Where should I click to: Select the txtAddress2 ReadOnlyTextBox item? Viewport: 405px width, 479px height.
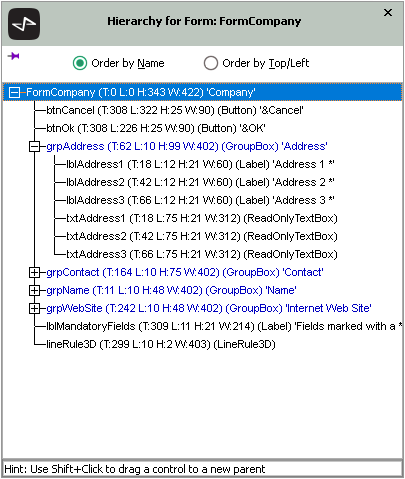[x=202, y=236]
